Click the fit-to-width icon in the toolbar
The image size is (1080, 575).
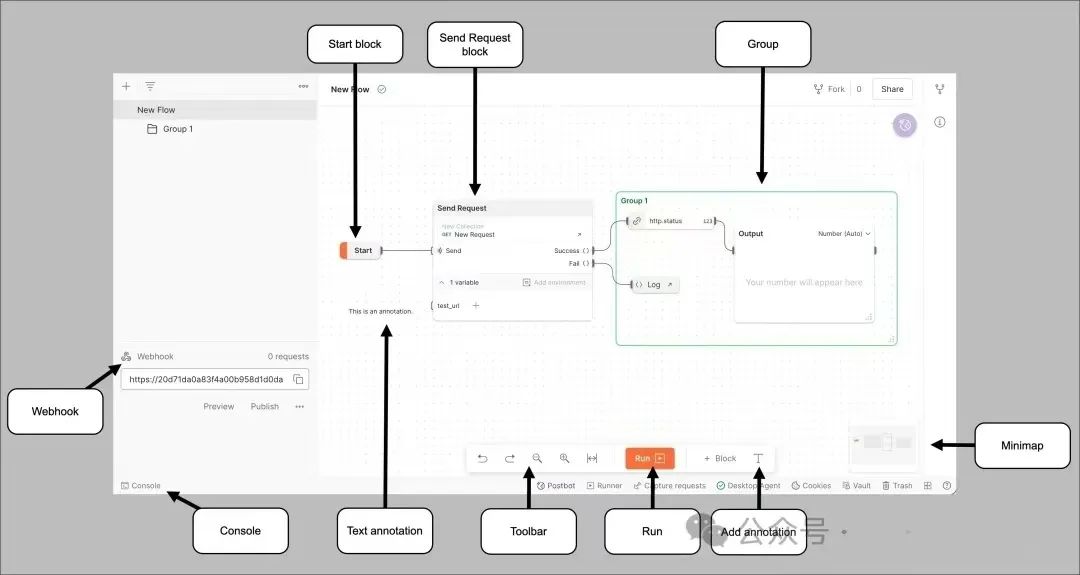point(592,458)
